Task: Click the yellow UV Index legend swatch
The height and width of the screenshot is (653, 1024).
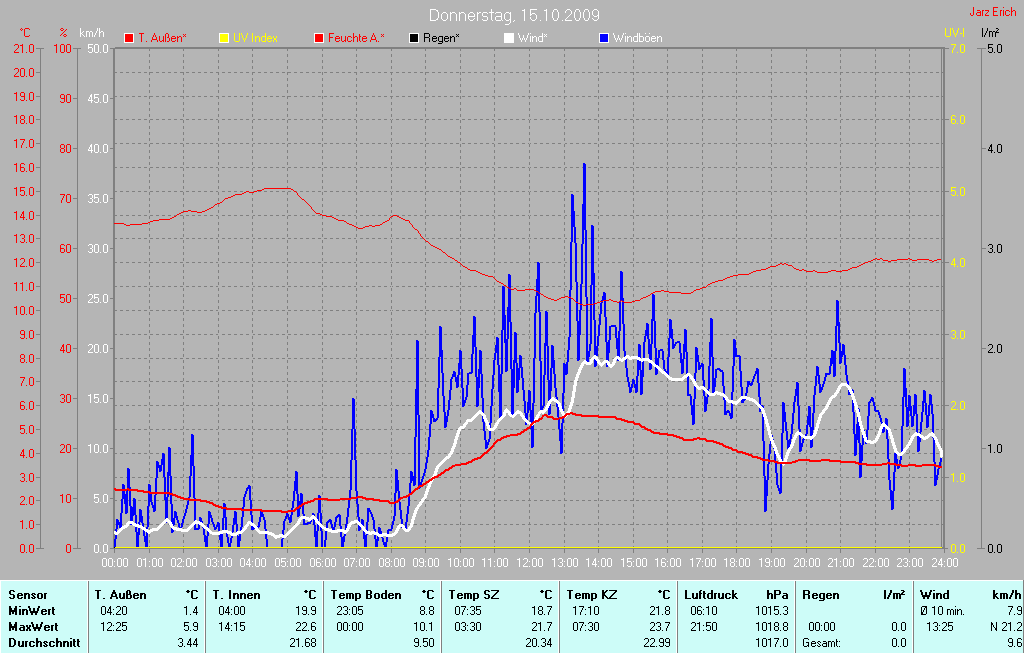Action: click(x=223, y=38)
